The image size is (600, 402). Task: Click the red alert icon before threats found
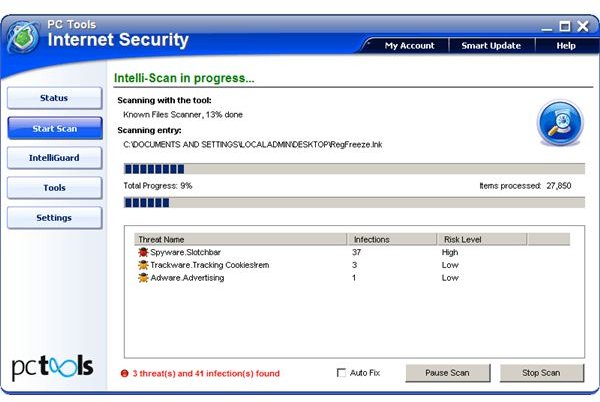[x=124, y=373]
